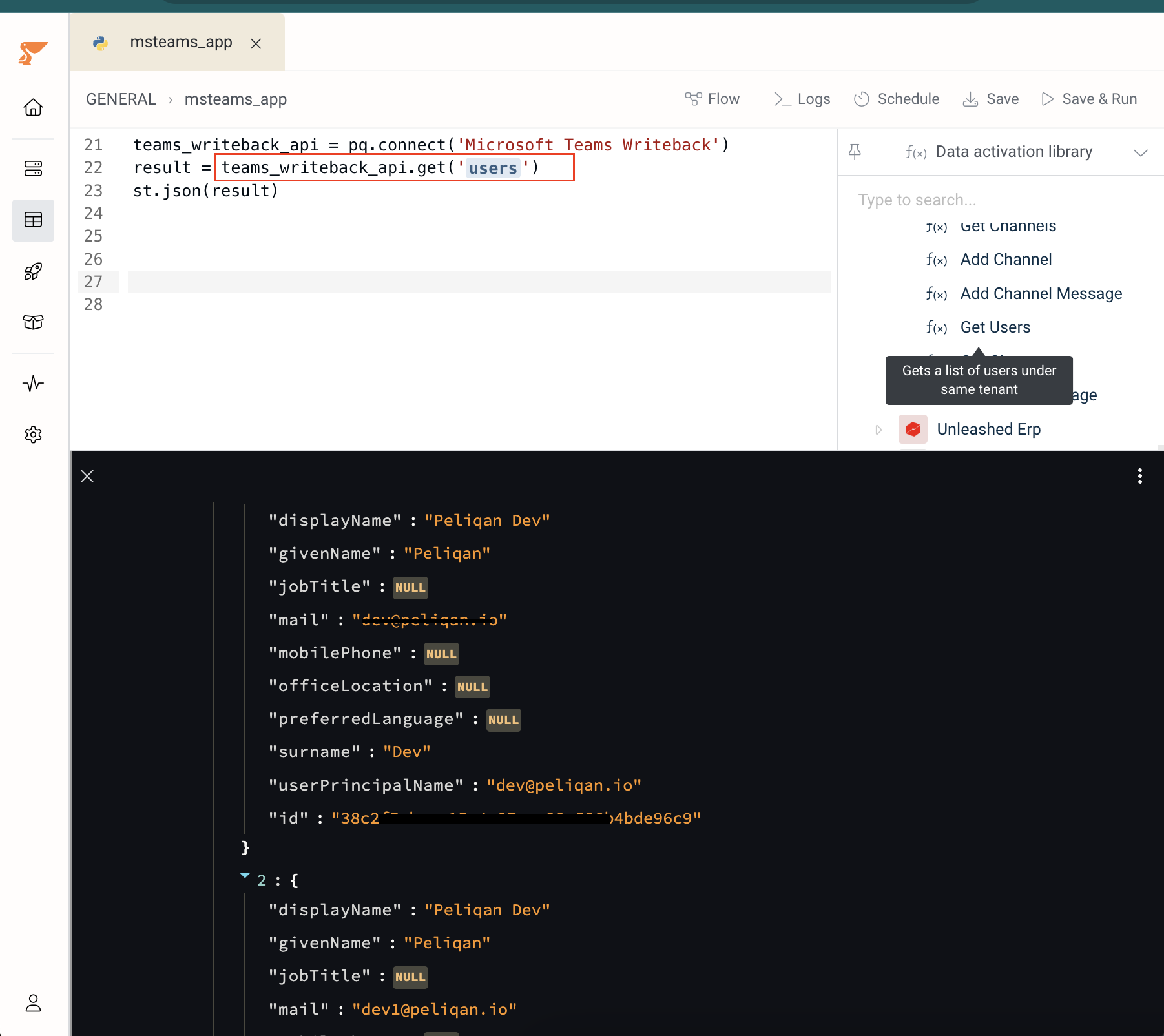
Task: Click the Add Channel function icon
Action: click(936, 260)
